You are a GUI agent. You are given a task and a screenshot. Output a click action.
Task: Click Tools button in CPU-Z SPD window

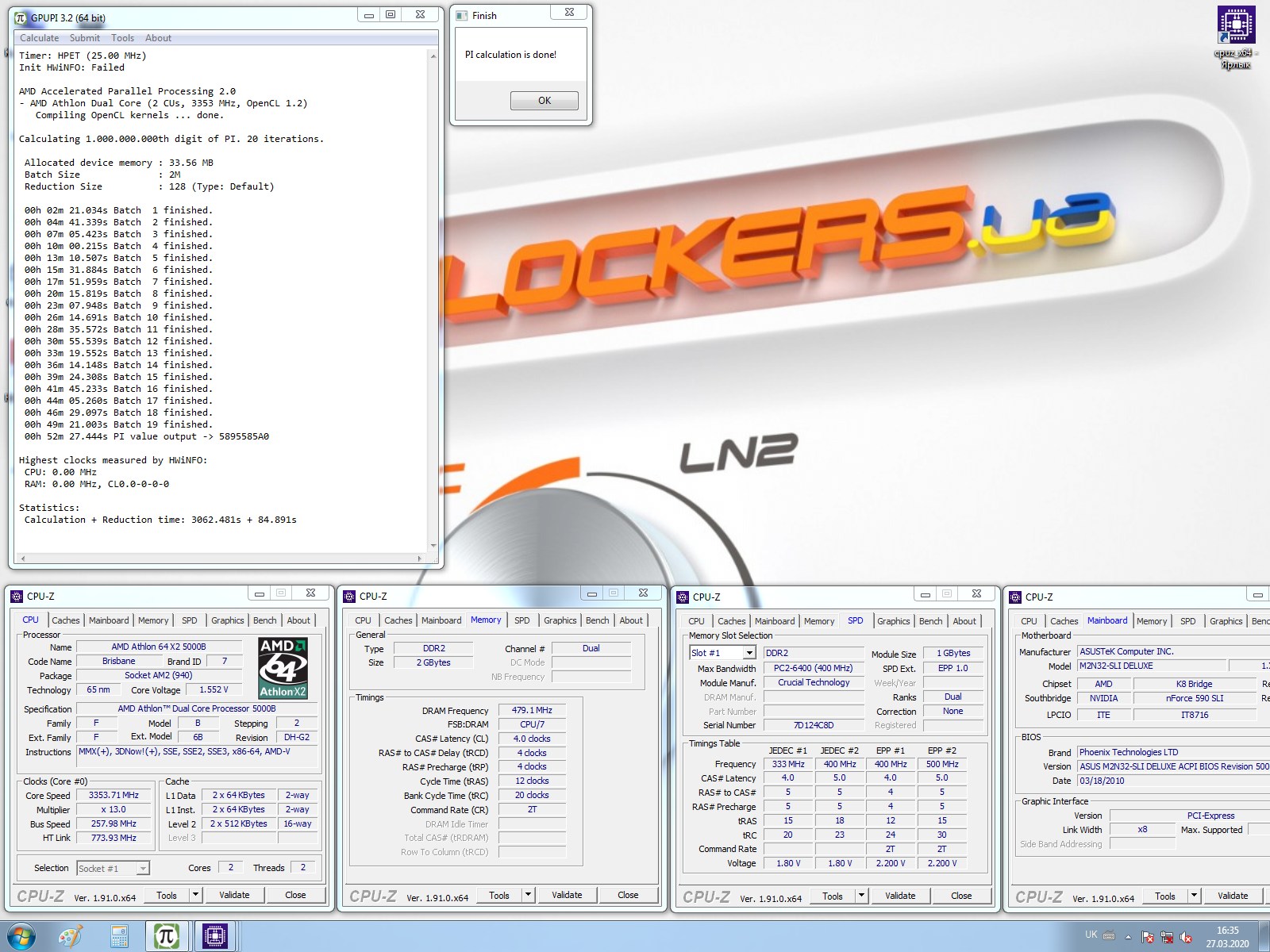click(833, 896)
